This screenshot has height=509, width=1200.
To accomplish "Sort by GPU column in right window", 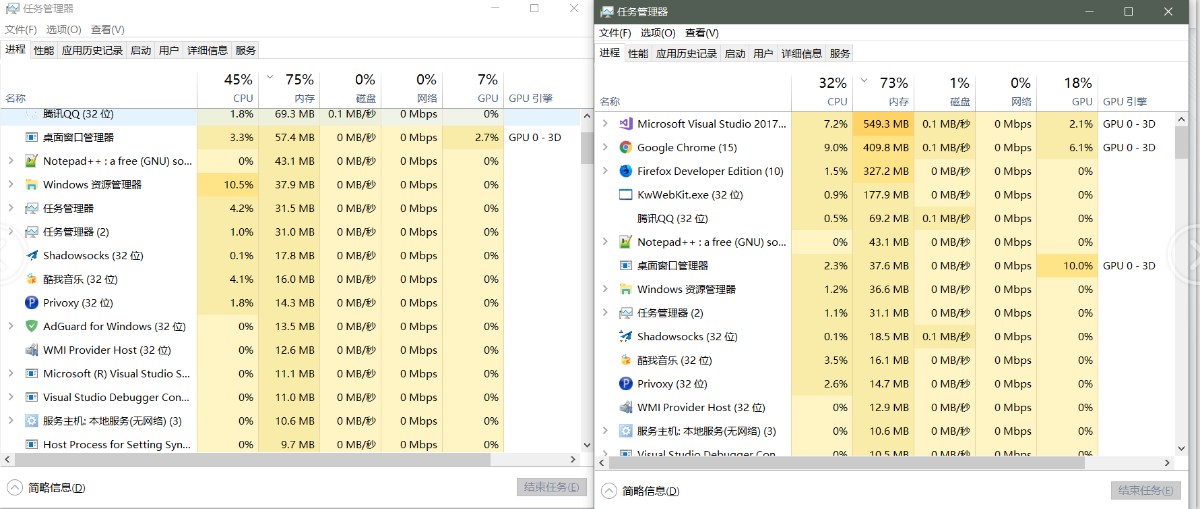I will (1068, 90).
